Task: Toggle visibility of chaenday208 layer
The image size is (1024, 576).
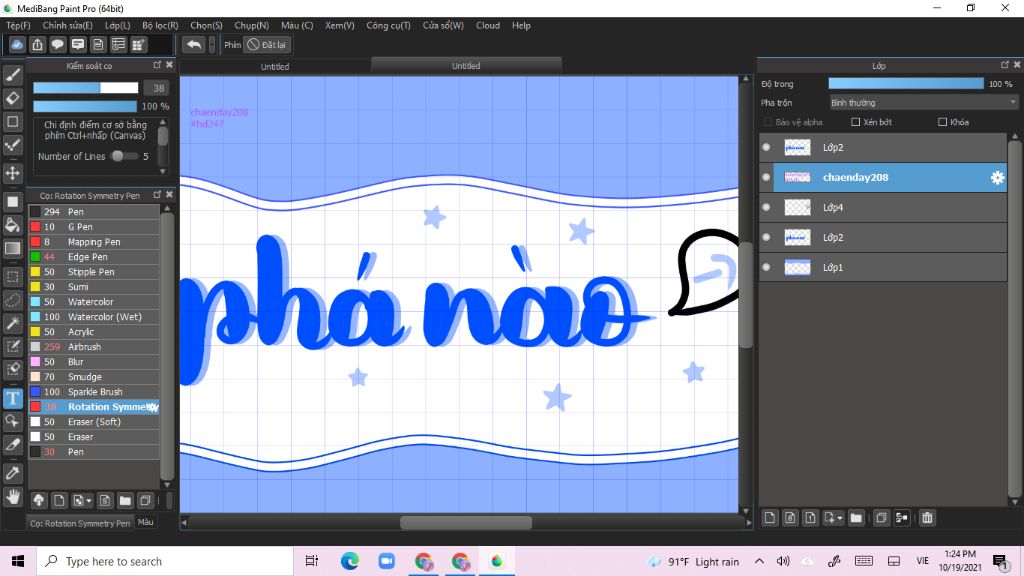Action: click(x=766, y=178)
